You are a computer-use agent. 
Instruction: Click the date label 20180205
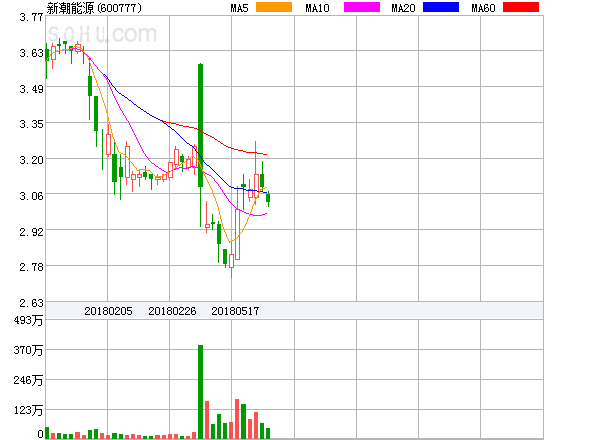tap(108, 311)
